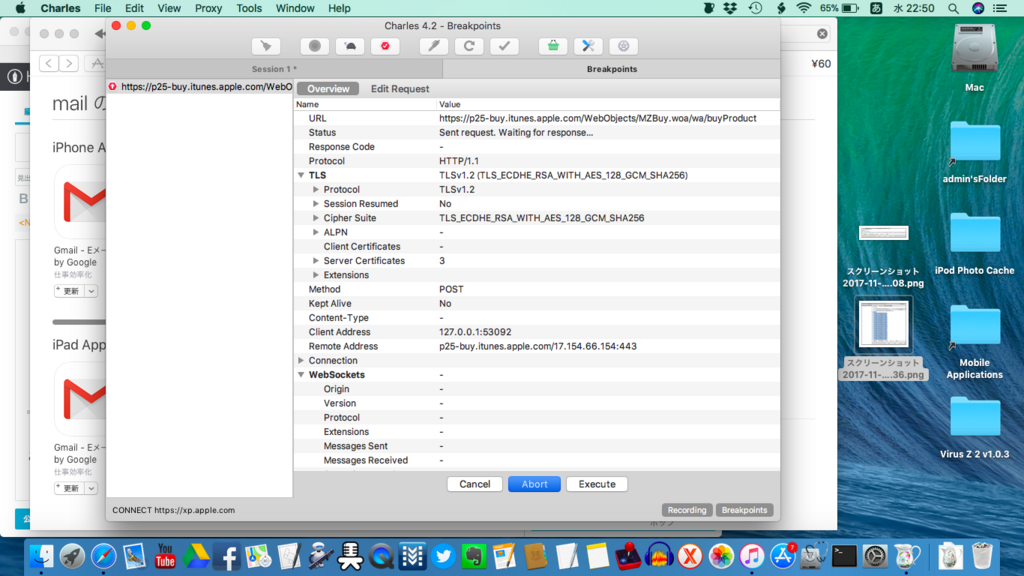Open the Dropbox menu bar icon
Screen dimensions: 1024x576
730,8
